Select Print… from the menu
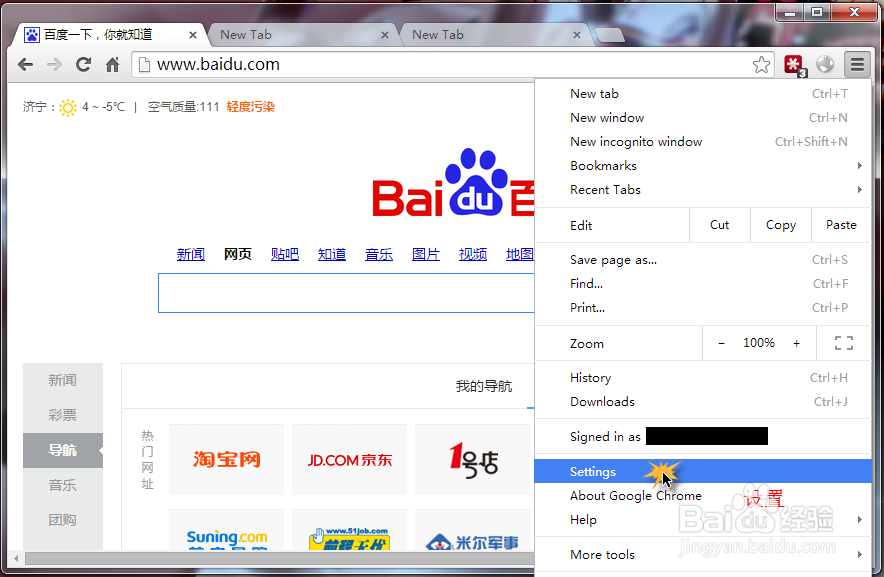 (702, 307)
